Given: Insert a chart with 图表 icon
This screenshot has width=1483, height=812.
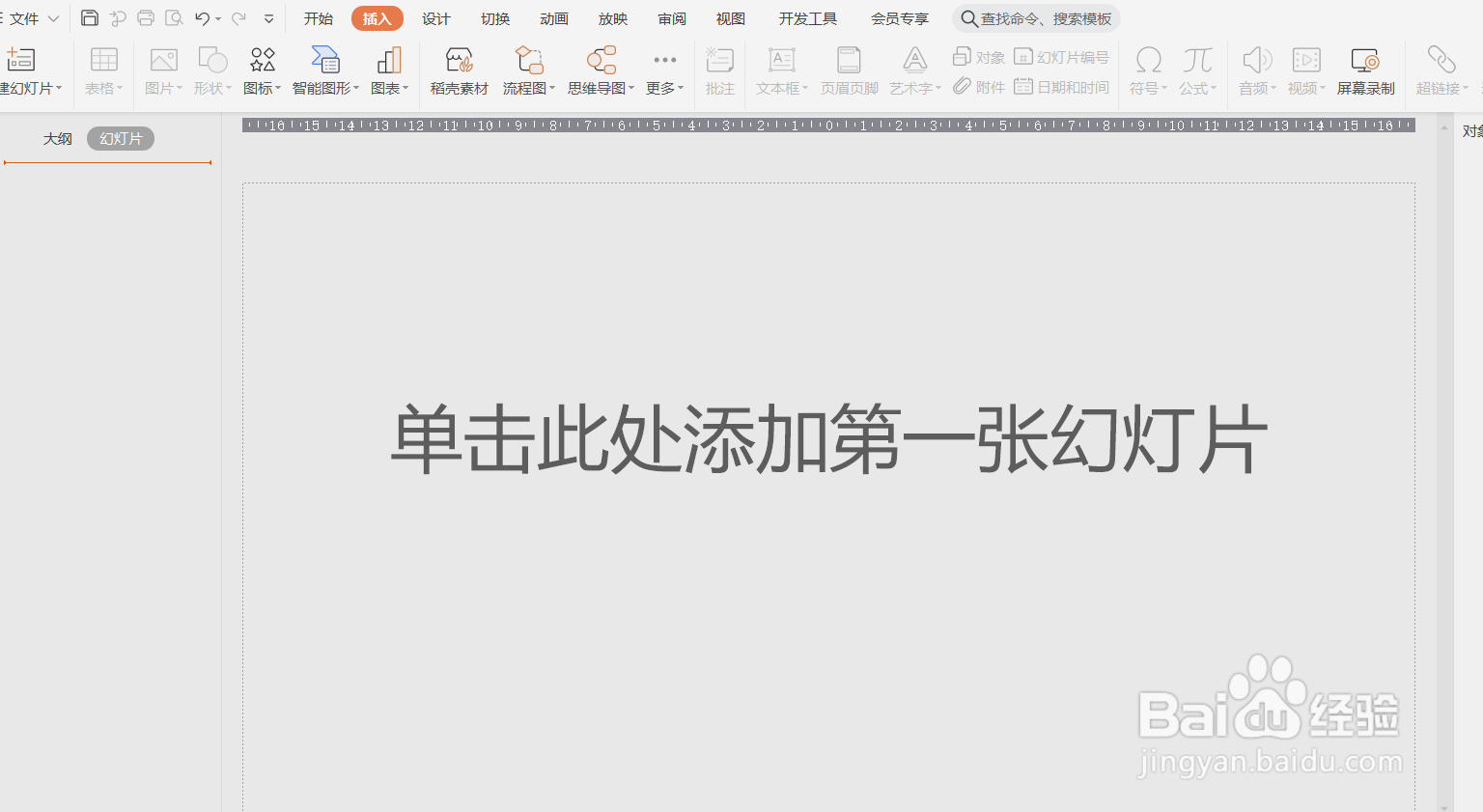Looking at the screenshot, I should (x=389, y=71).
